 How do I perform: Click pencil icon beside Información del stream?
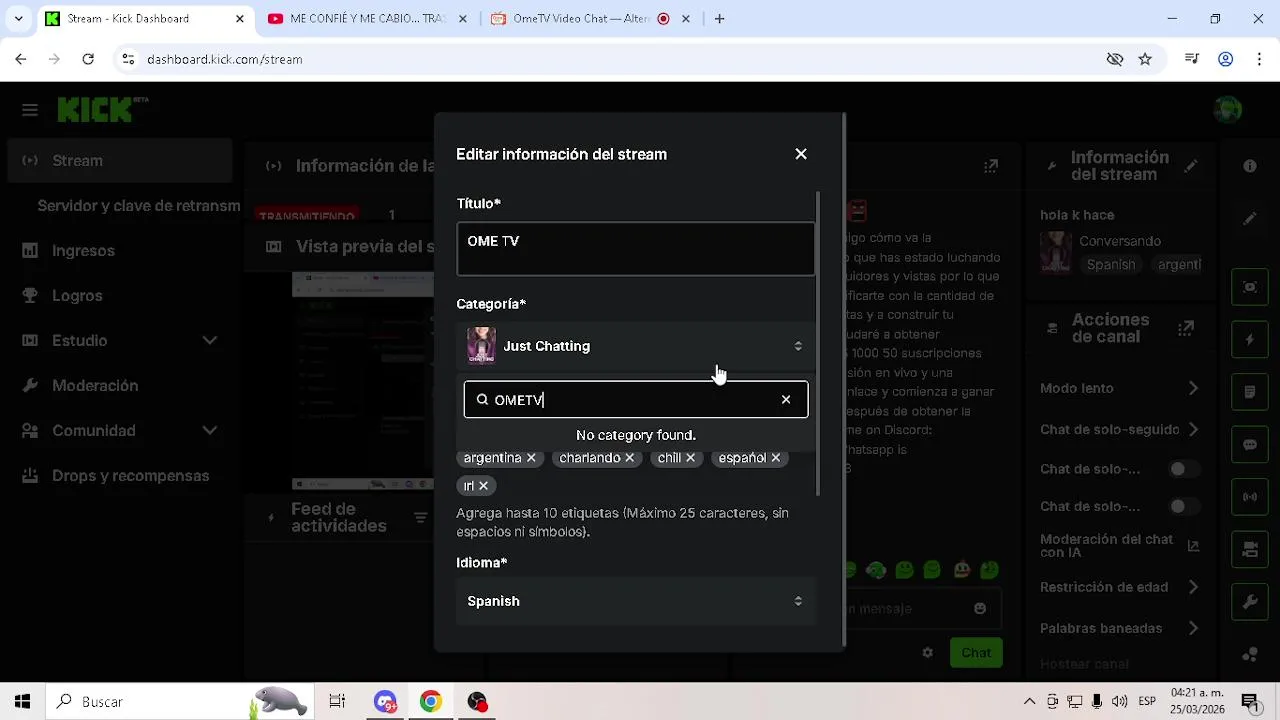tap(1191, 166)
